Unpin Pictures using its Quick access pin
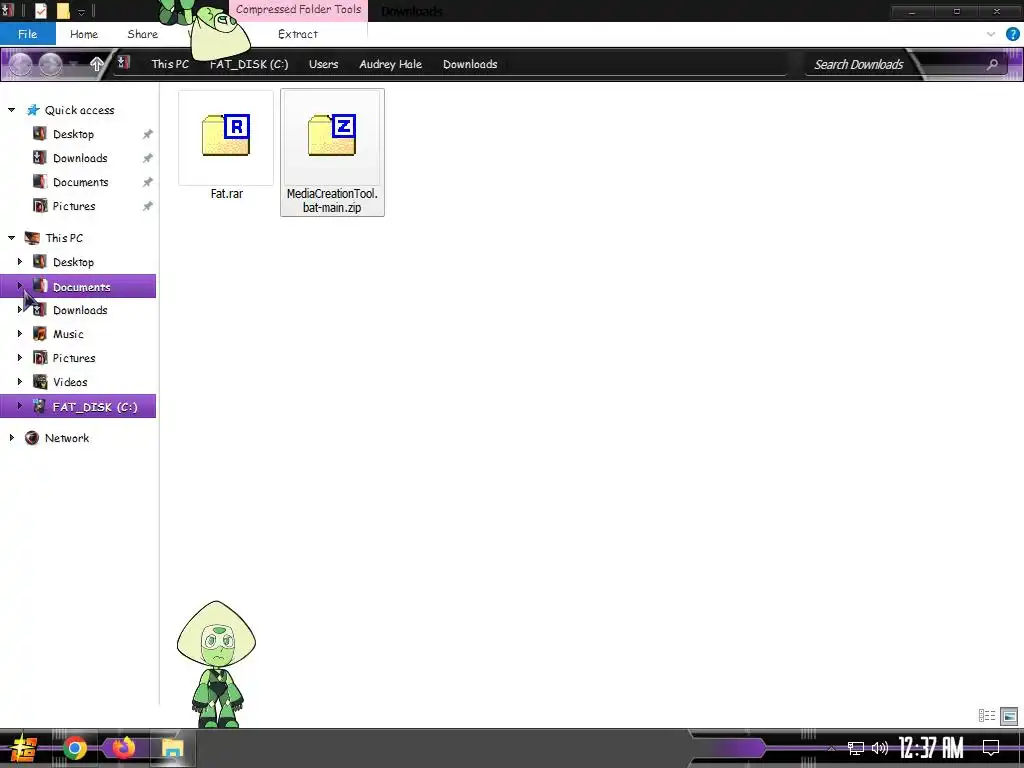The width and height of the screenshot is (1024, 768). click(x=148, y=206)
